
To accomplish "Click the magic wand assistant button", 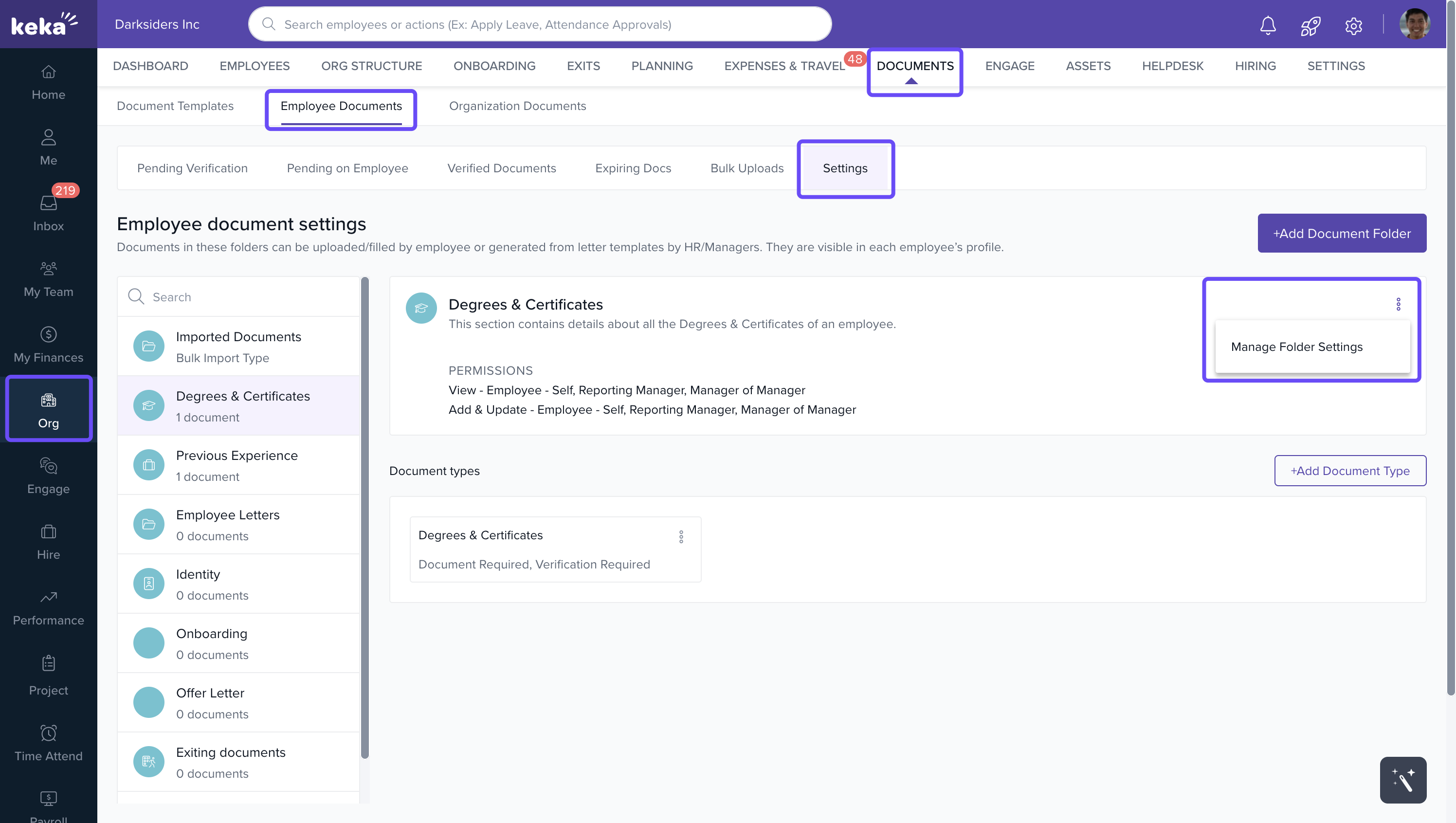I will pos(1402,780).
